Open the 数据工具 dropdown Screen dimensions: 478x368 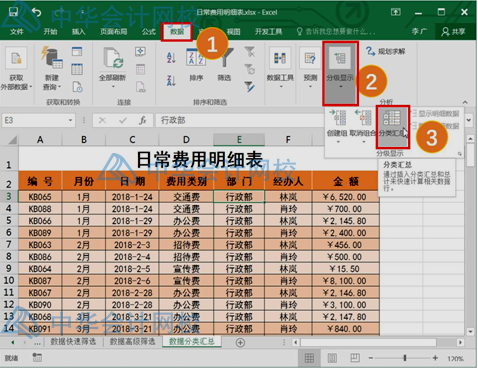point(280,68)
